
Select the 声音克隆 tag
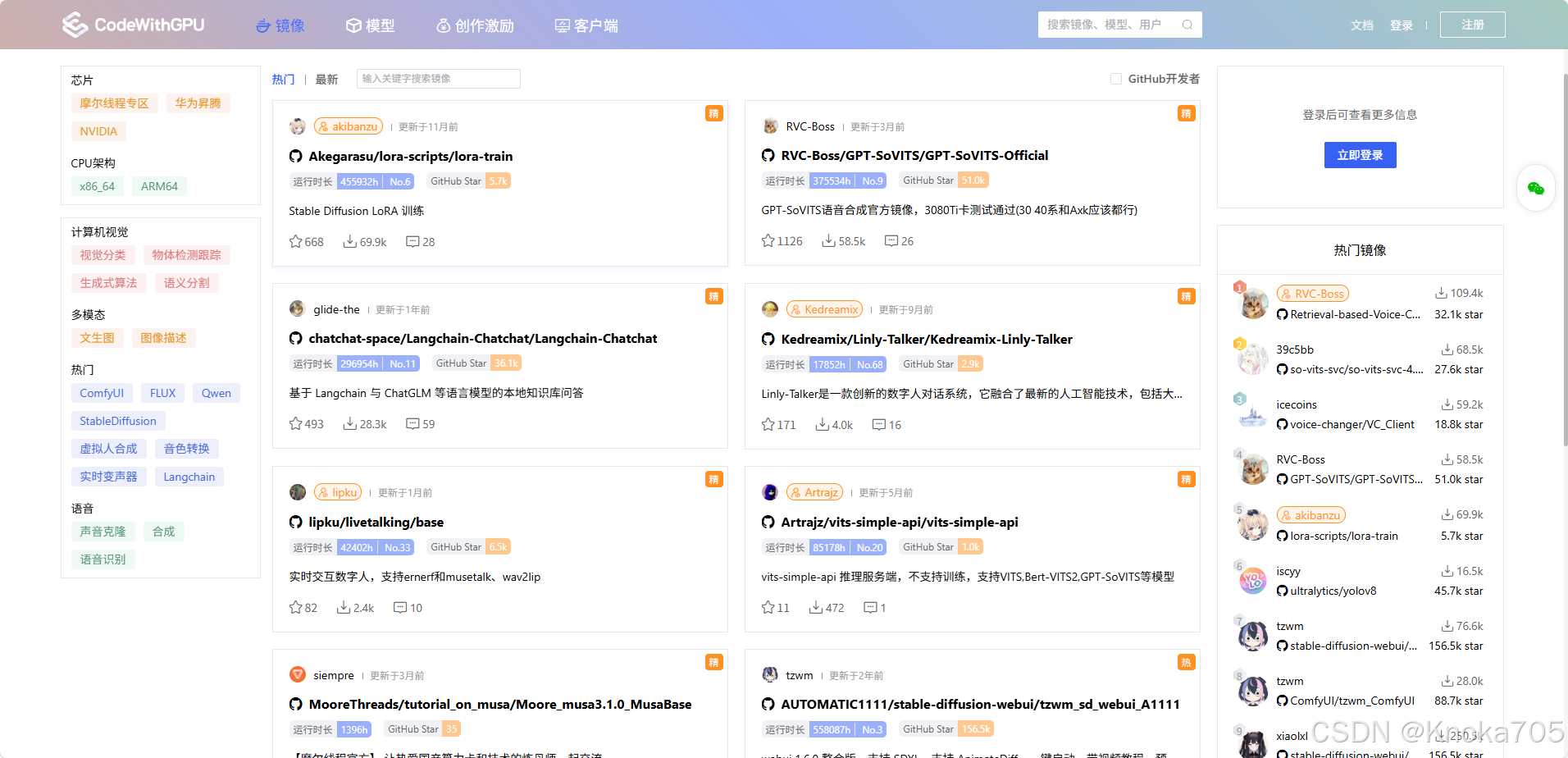103,532
